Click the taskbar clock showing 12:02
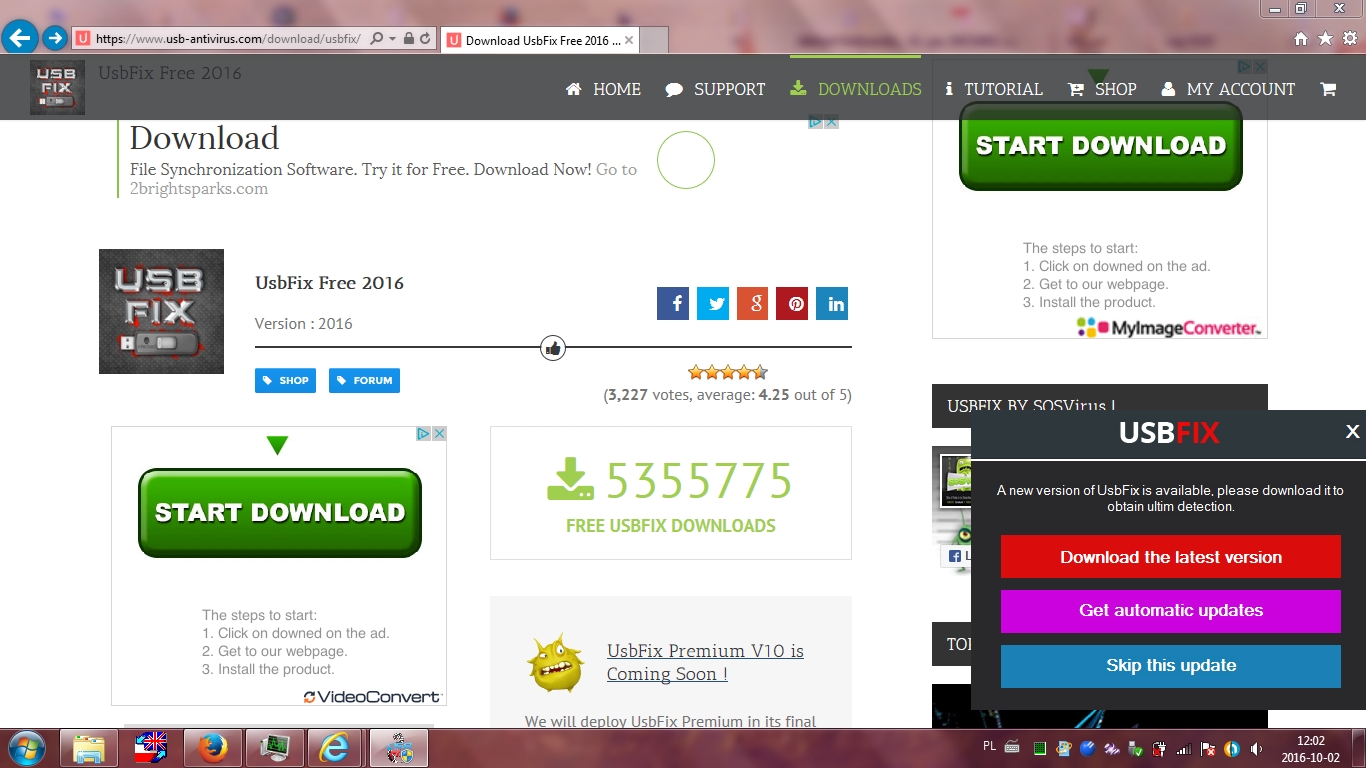Viewport: 1366px width, 768px height. pyautogui.click(x=1310, y=748)
